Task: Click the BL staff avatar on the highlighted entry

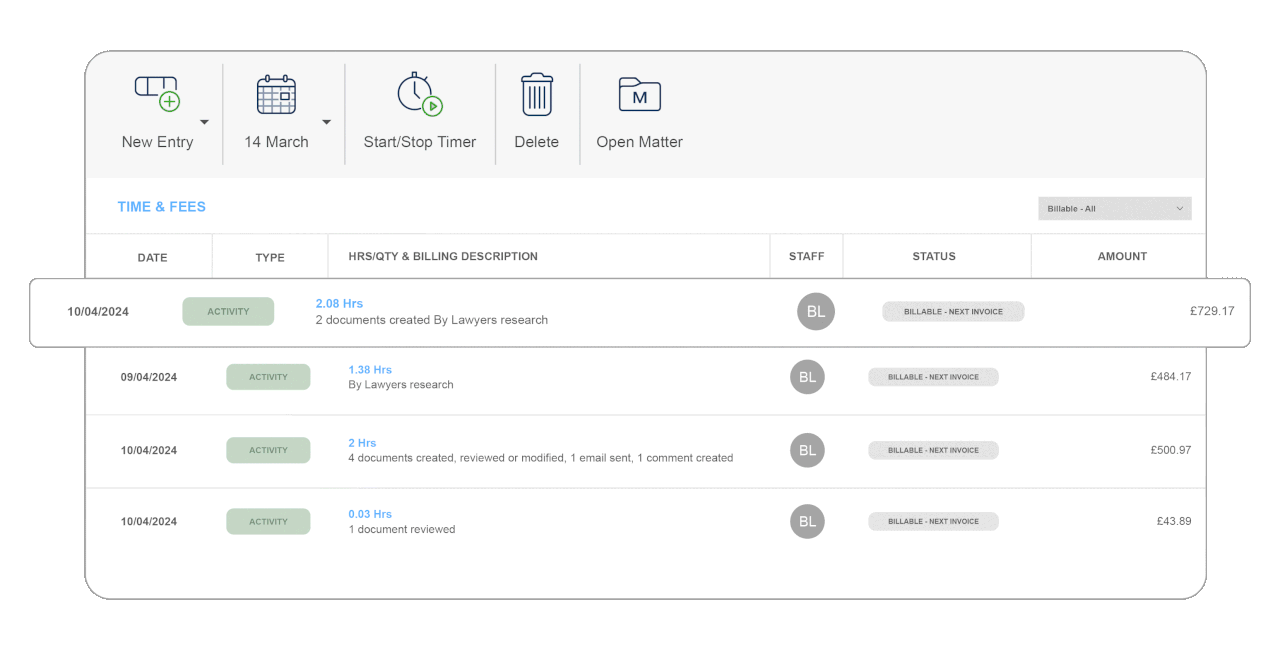Action: point(815,311)
